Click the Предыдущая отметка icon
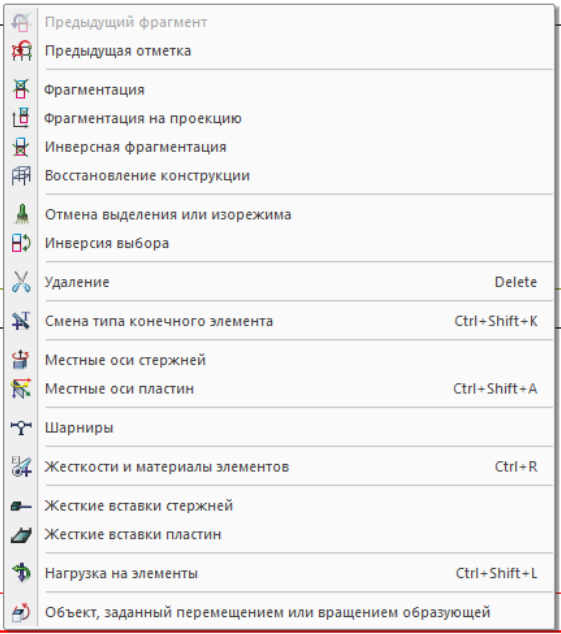561x634 pixels. pyautogui.click(x=21, y=51)
